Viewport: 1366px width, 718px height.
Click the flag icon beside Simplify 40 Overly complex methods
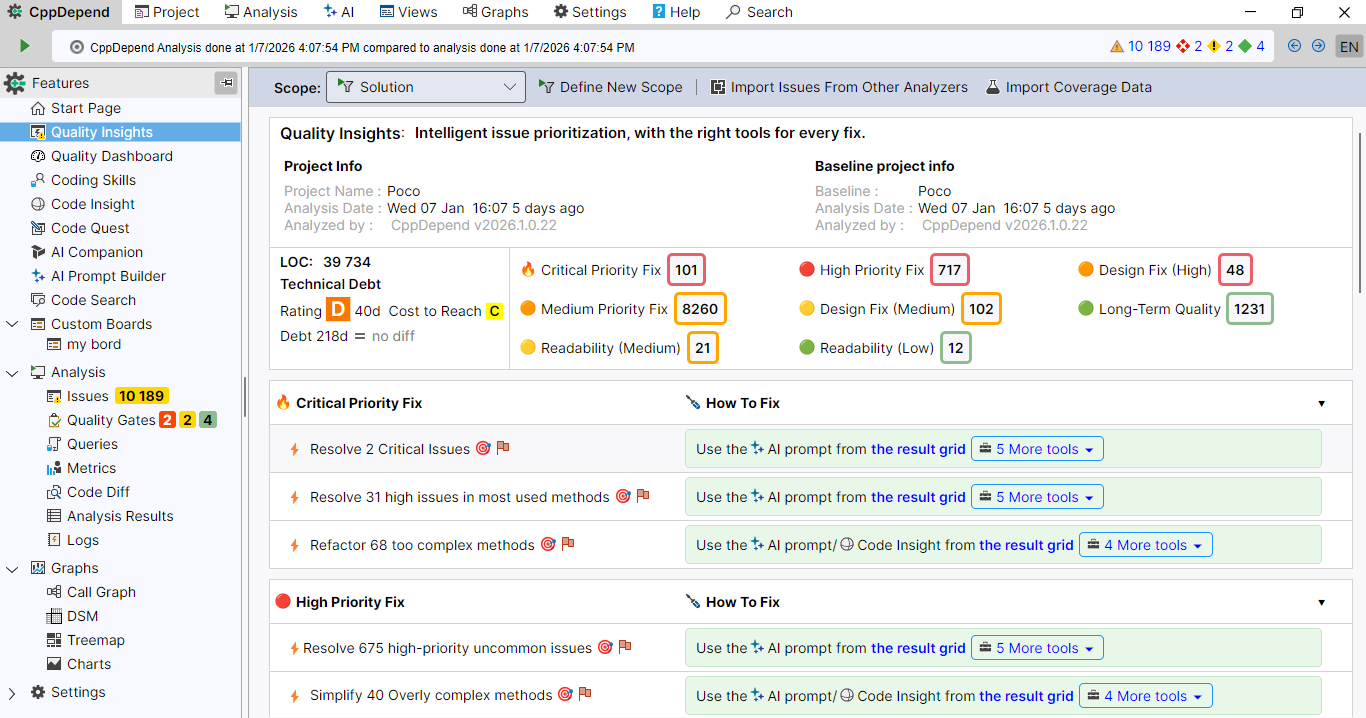click(585, 695)
